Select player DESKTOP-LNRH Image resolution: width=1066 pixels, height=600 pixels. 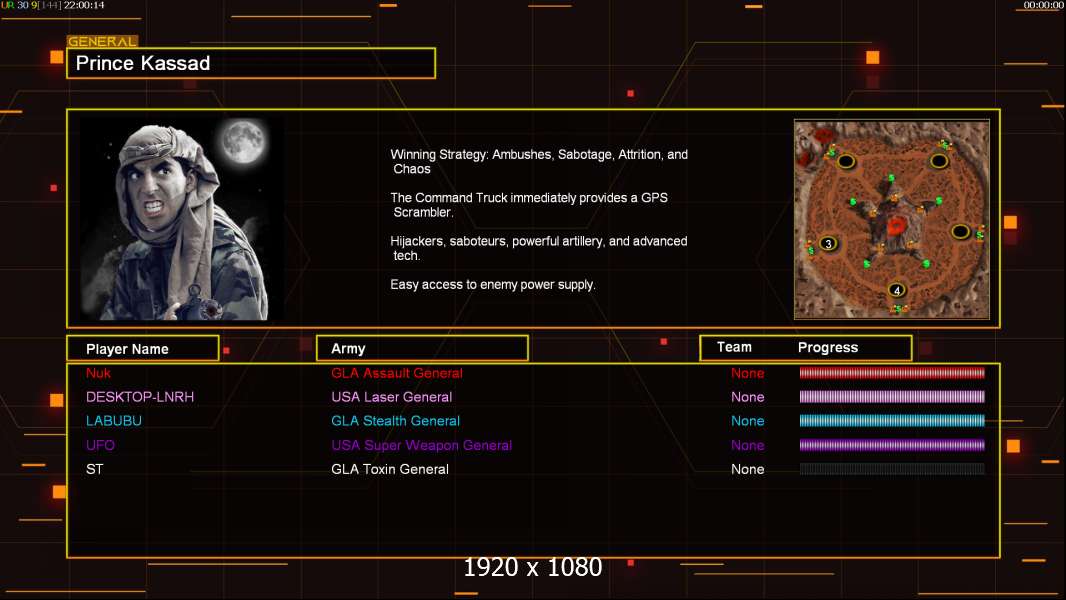click(140, 397)
